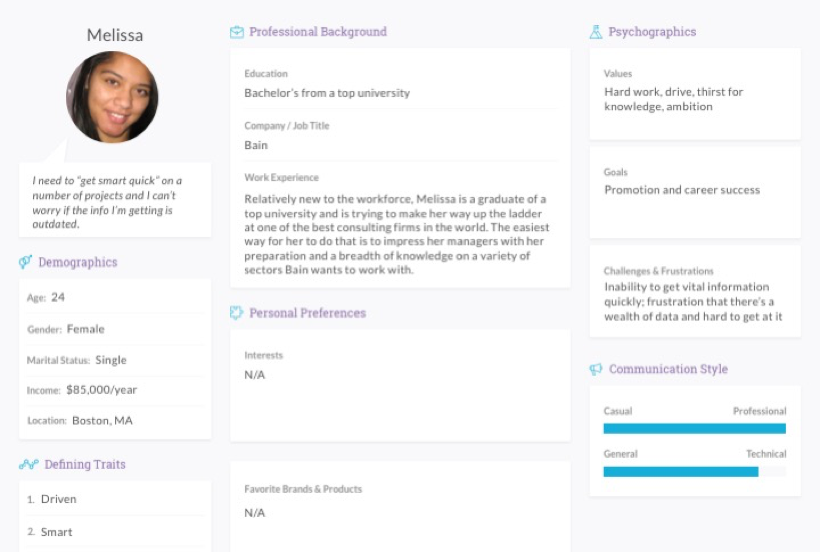Click the Location Boston, MA row
This screenshot has width=820, height=552.
114,421
